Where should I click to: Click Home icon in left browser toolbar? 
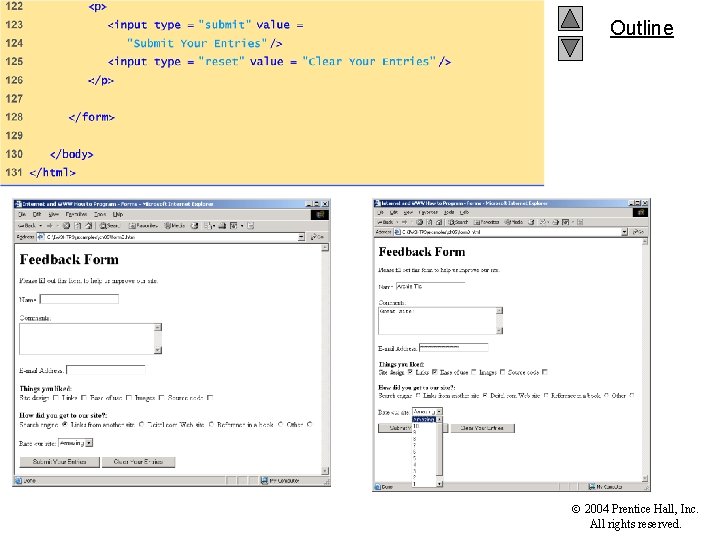[89, 225]
